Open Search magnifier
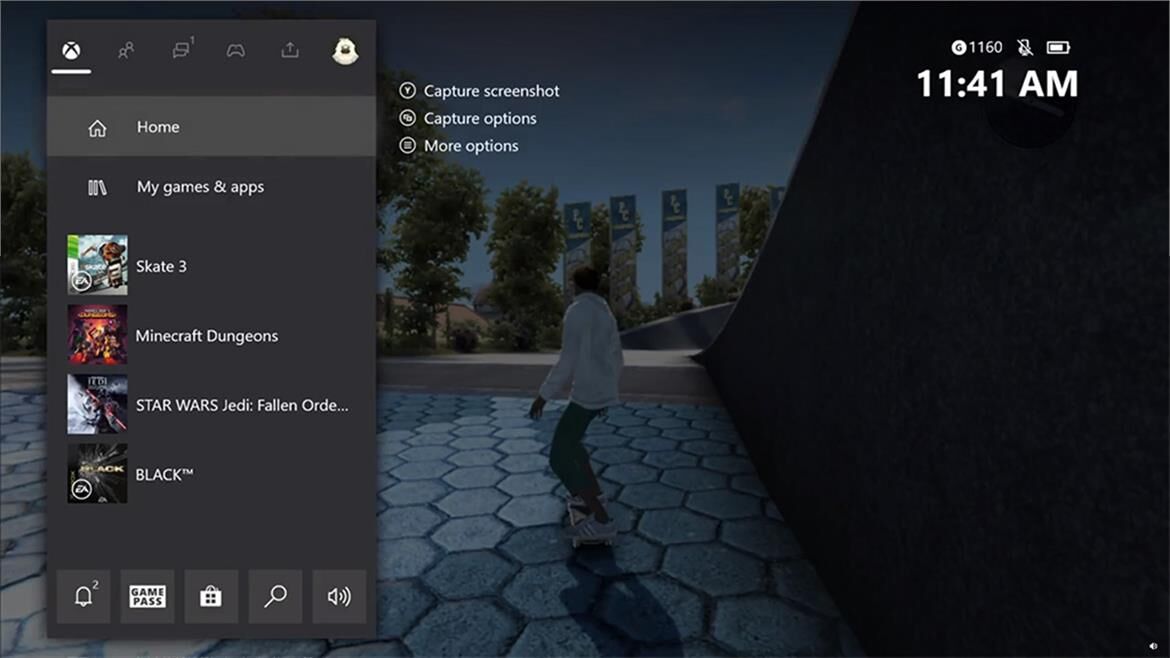1170x658 pixels. [275, 596]
